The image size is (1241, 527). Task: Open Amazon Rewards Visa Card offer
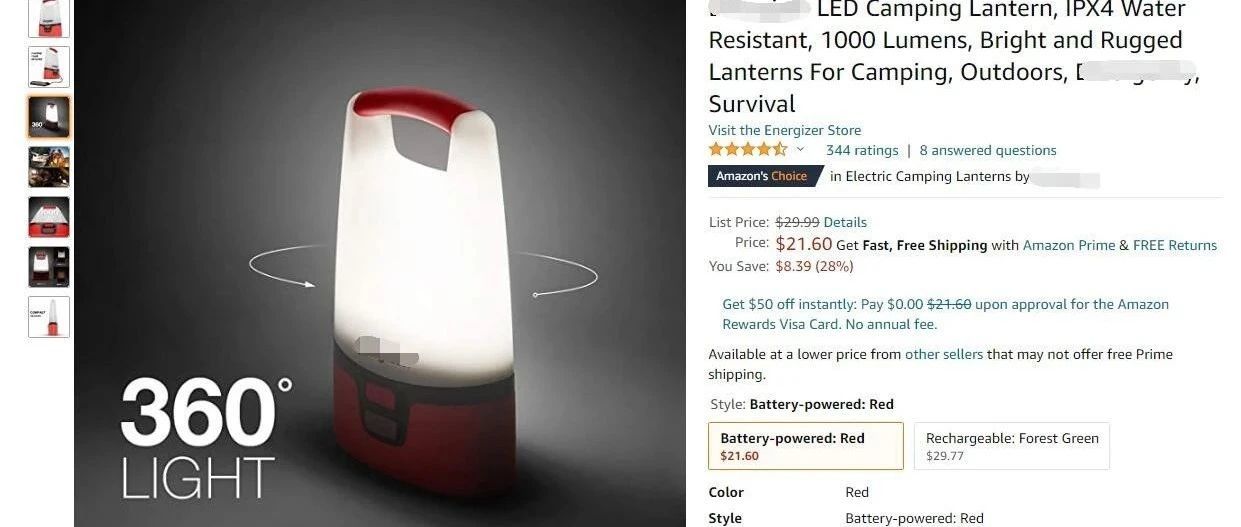pyautogui.click(x=946, y=314)
